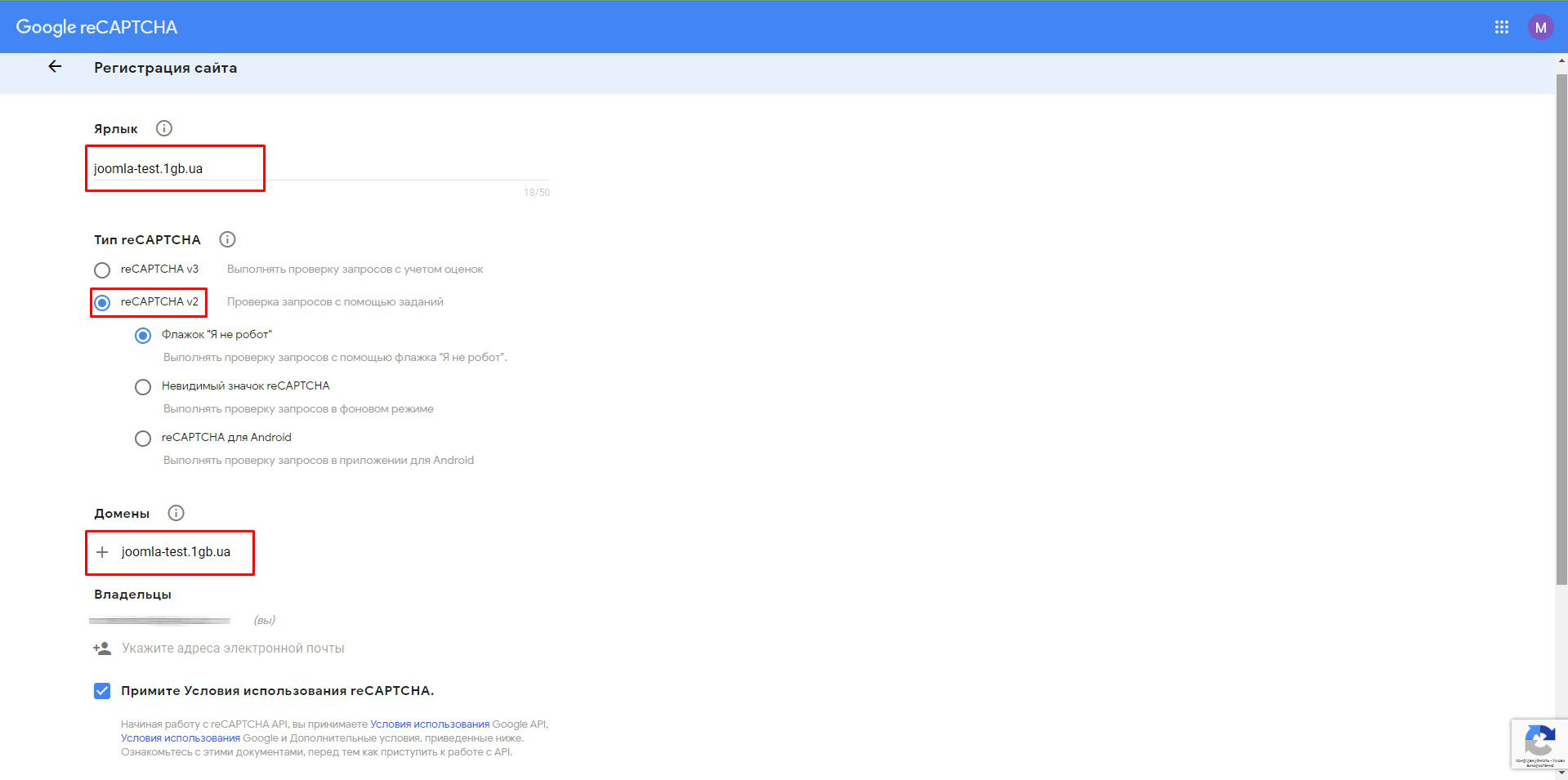
Task: Open the Условия использования Google link
Action: point(181,738)
